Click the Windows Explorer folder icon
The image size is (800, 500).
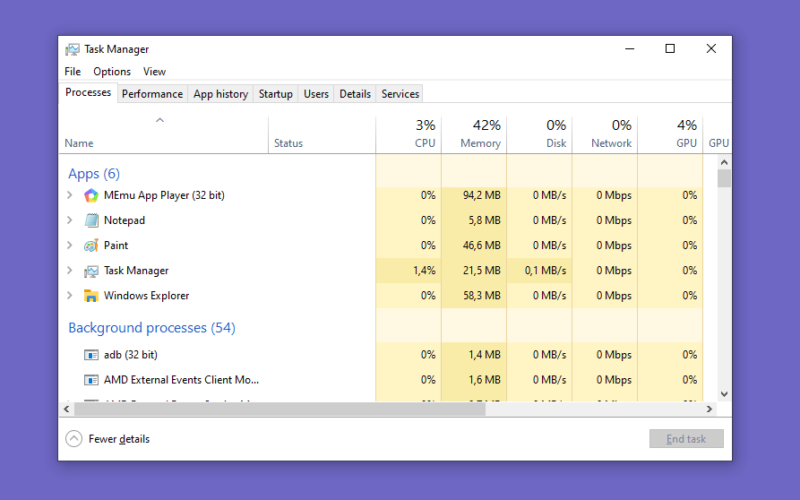(91, 296)
